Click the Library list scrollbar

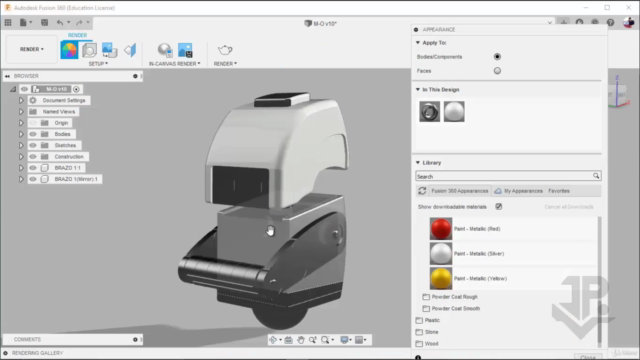point(599,282)
